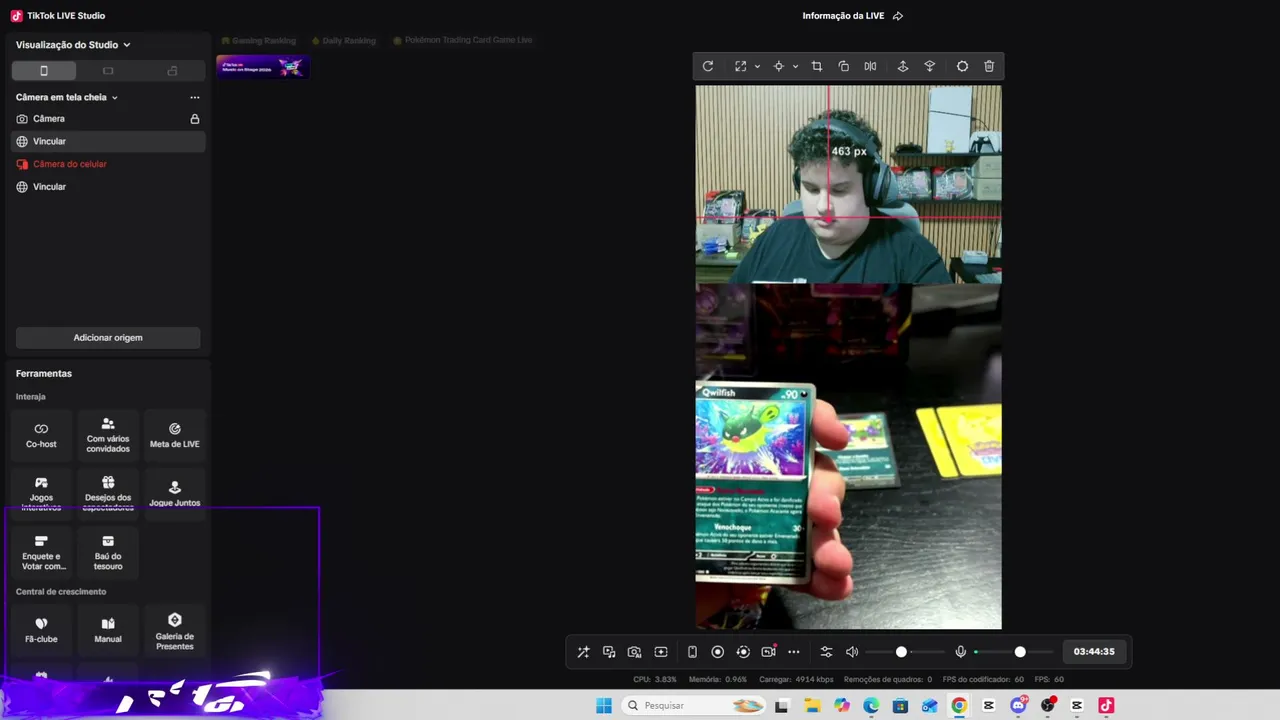Open source settings gear in the toolbar
Screen dimensions: 1280x720
pos(962,66)
